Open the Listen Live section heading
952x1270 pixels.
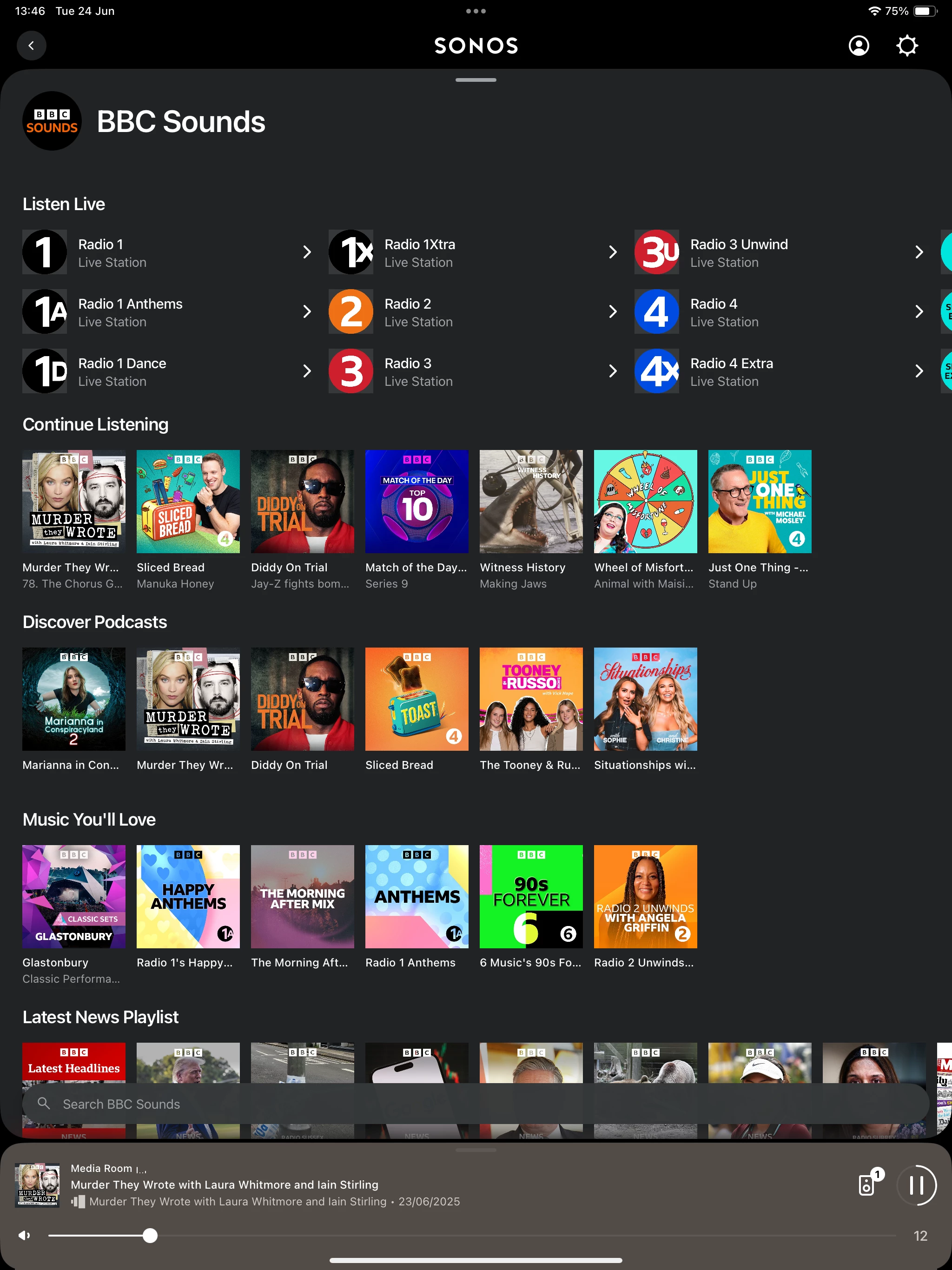[64, 204]
